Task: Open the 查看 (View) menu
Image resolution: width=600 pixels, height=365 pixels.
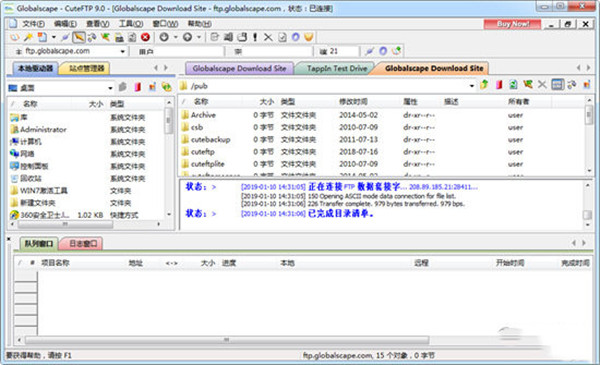Action: point(97,24)
